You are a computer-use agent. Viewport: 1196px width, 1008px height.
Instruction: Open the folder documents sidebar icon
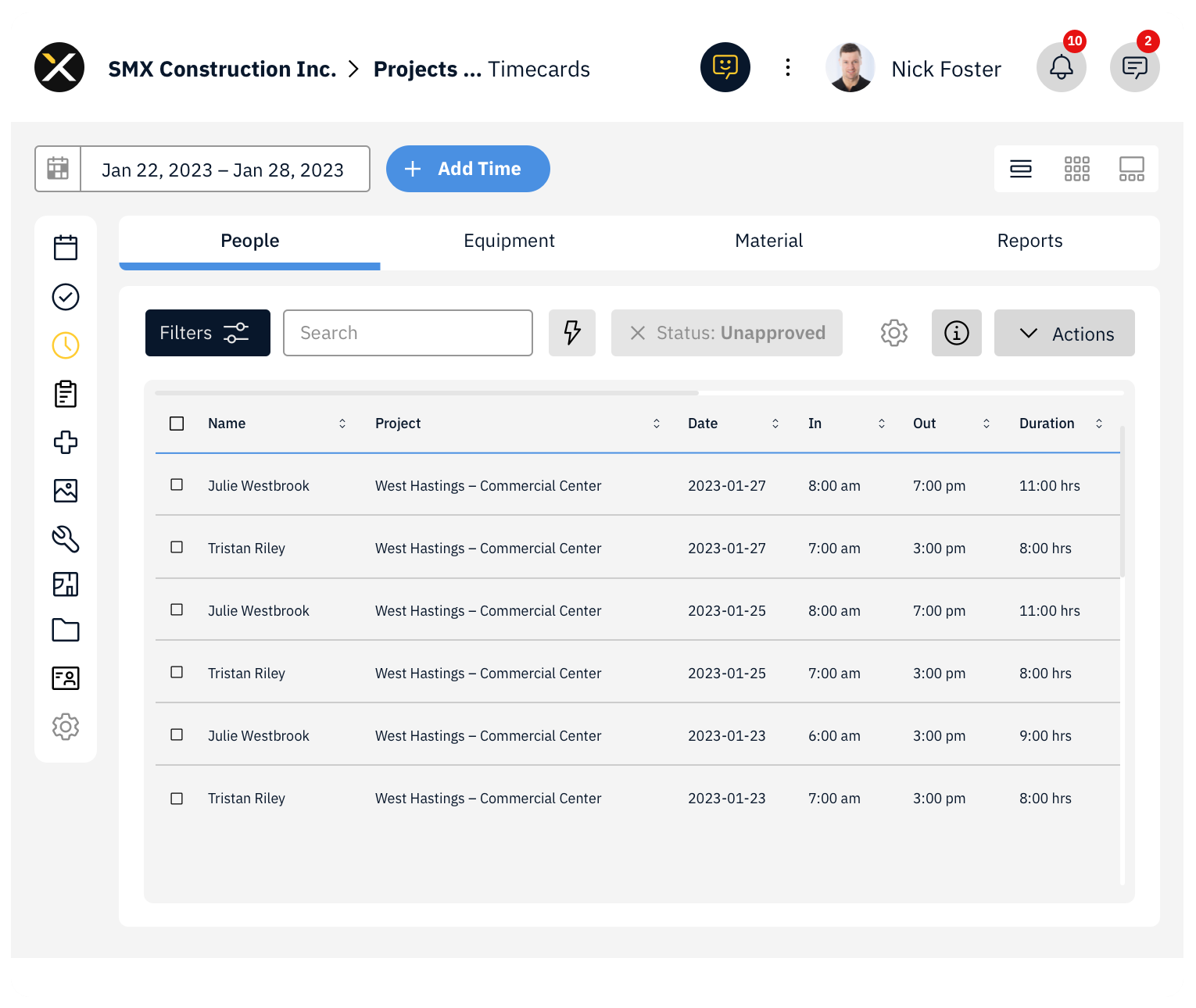point(66,630)
